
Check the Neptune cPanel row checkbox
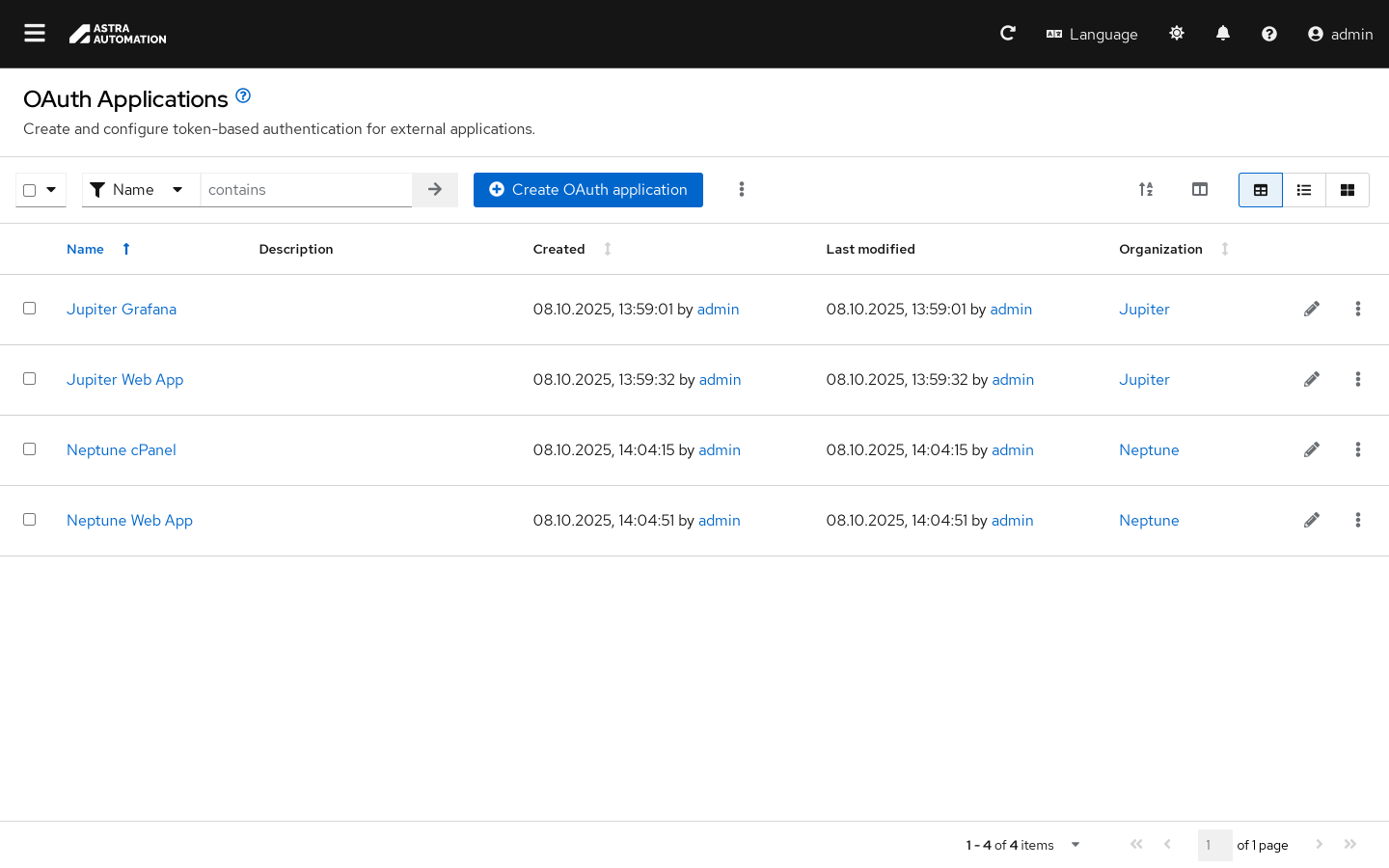click(x=30, y=449)
